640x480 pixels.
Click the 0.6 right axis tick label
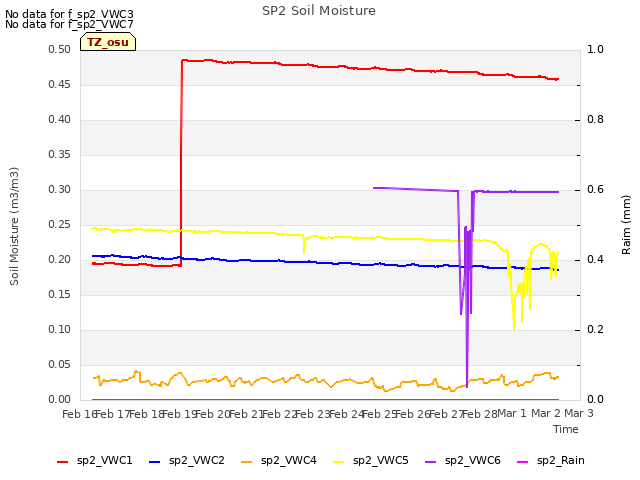tap(595, 190)
